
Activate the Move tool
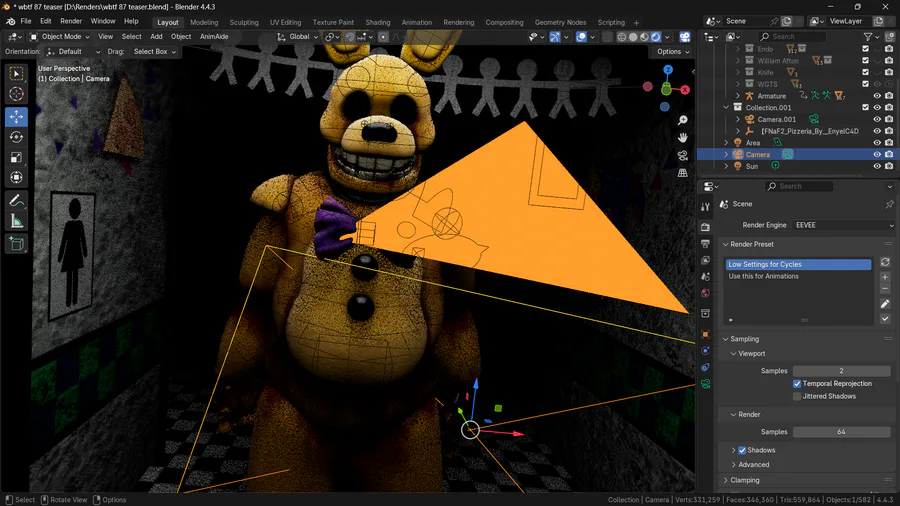pos(16,116)
